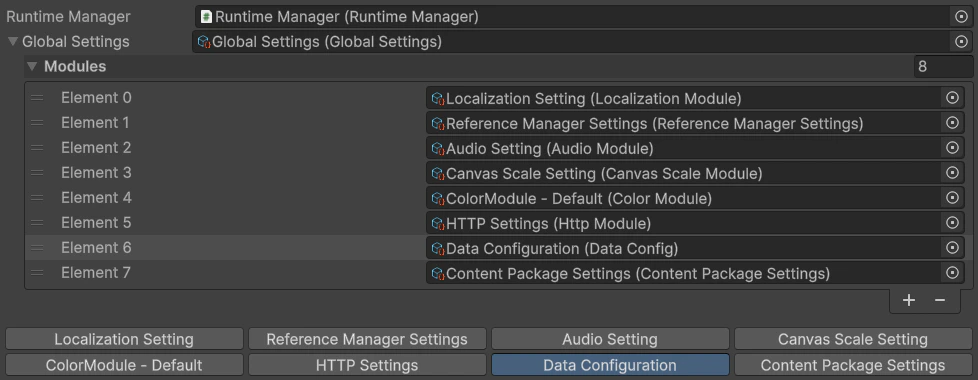Click the HTTP Settings asset icon
The image size is (978, 380).
[x=438, y=223]
